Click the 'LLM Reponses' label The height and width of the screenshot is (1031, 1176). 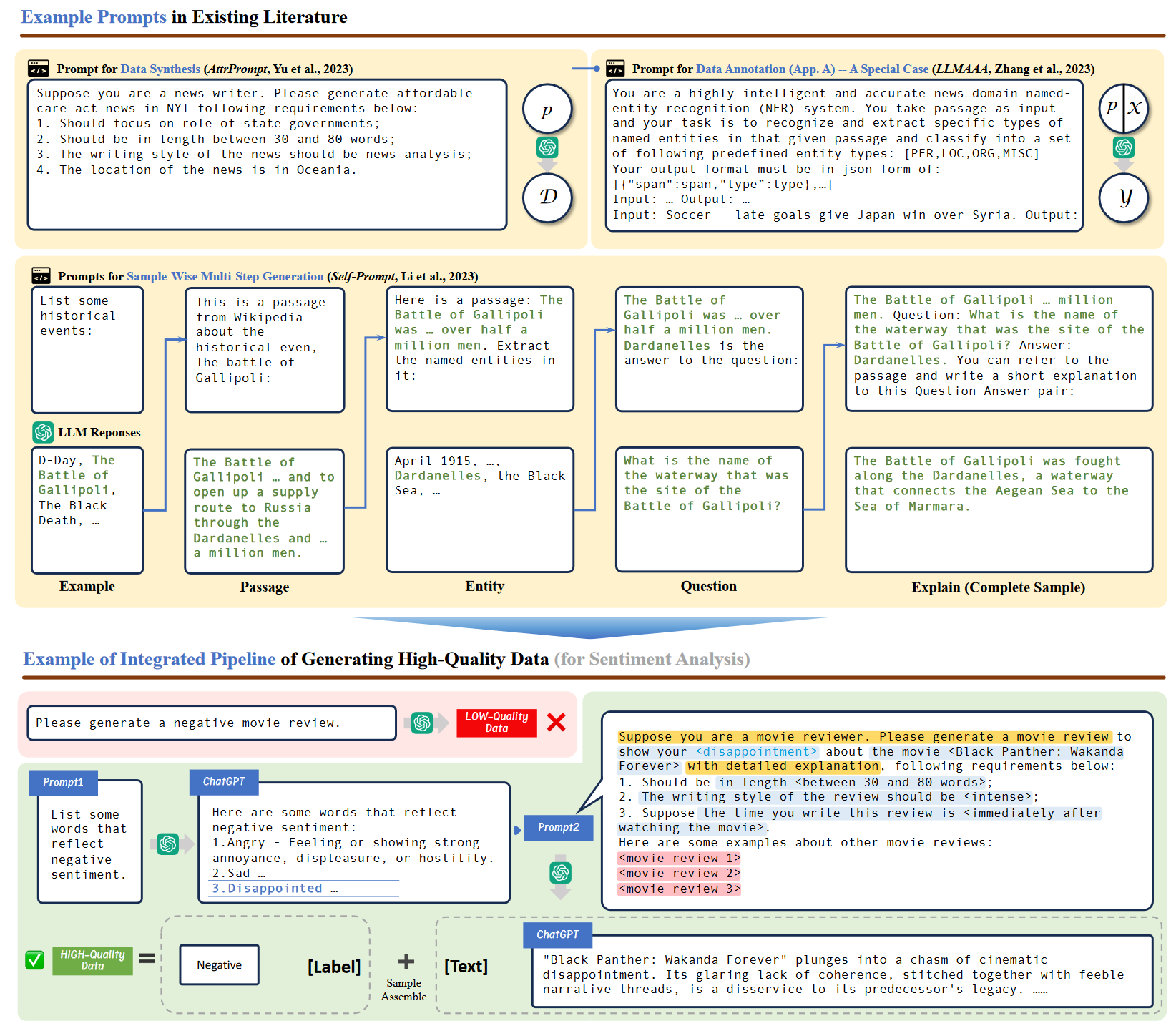[99, 432]
